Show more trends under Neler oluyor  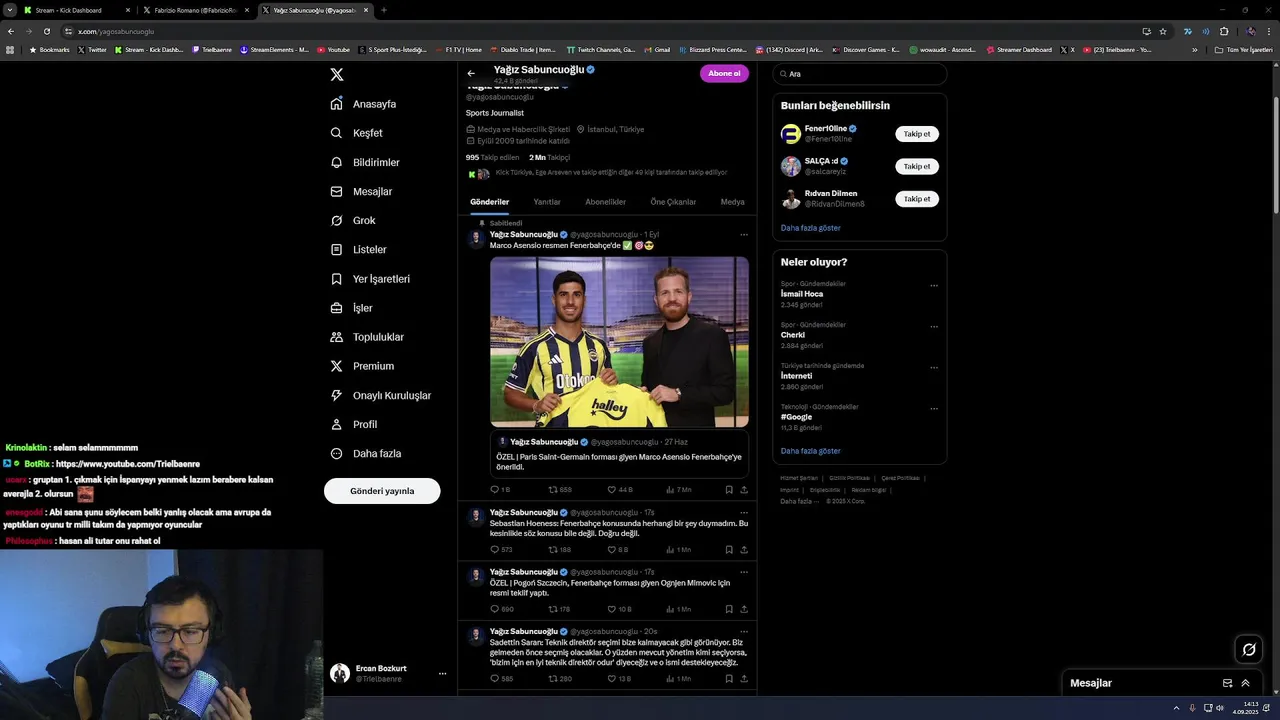point(811,451)
